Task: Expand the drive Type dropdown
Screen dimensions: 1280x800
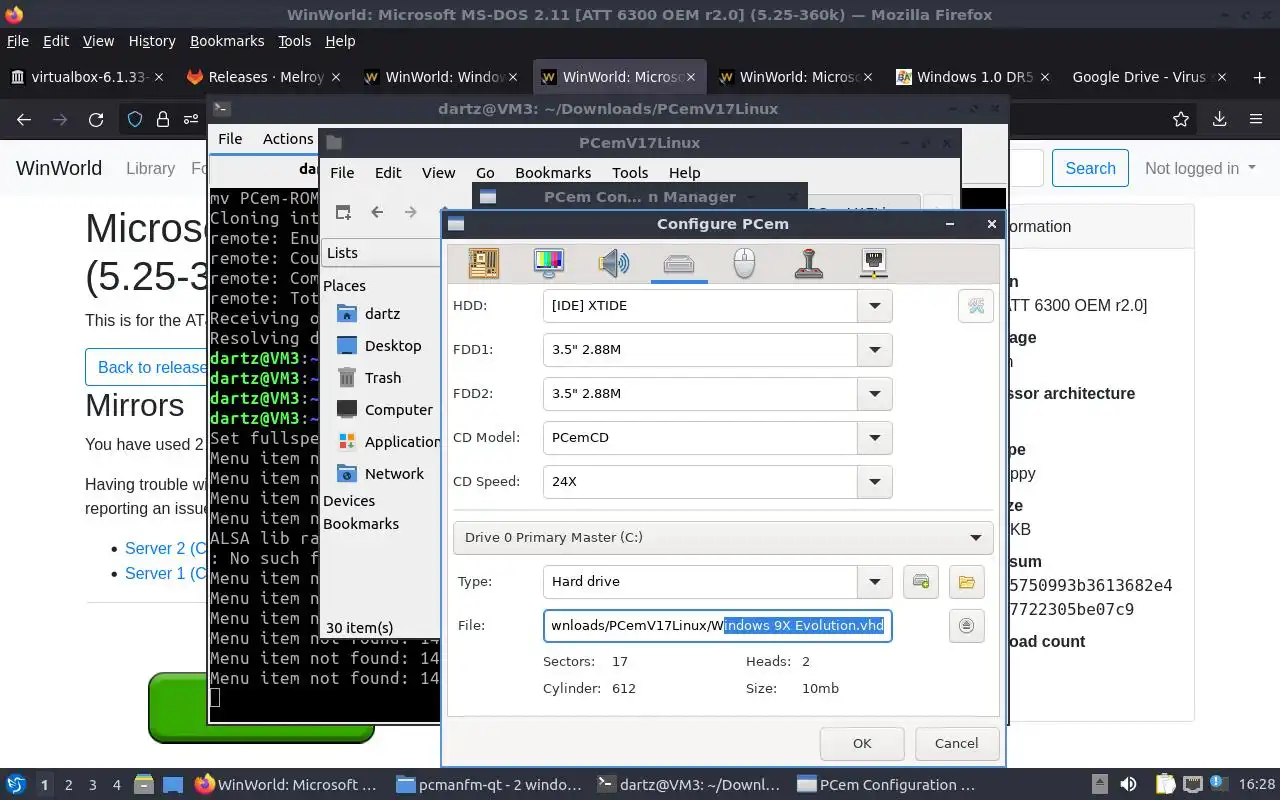Action: (x=875, y=582)
